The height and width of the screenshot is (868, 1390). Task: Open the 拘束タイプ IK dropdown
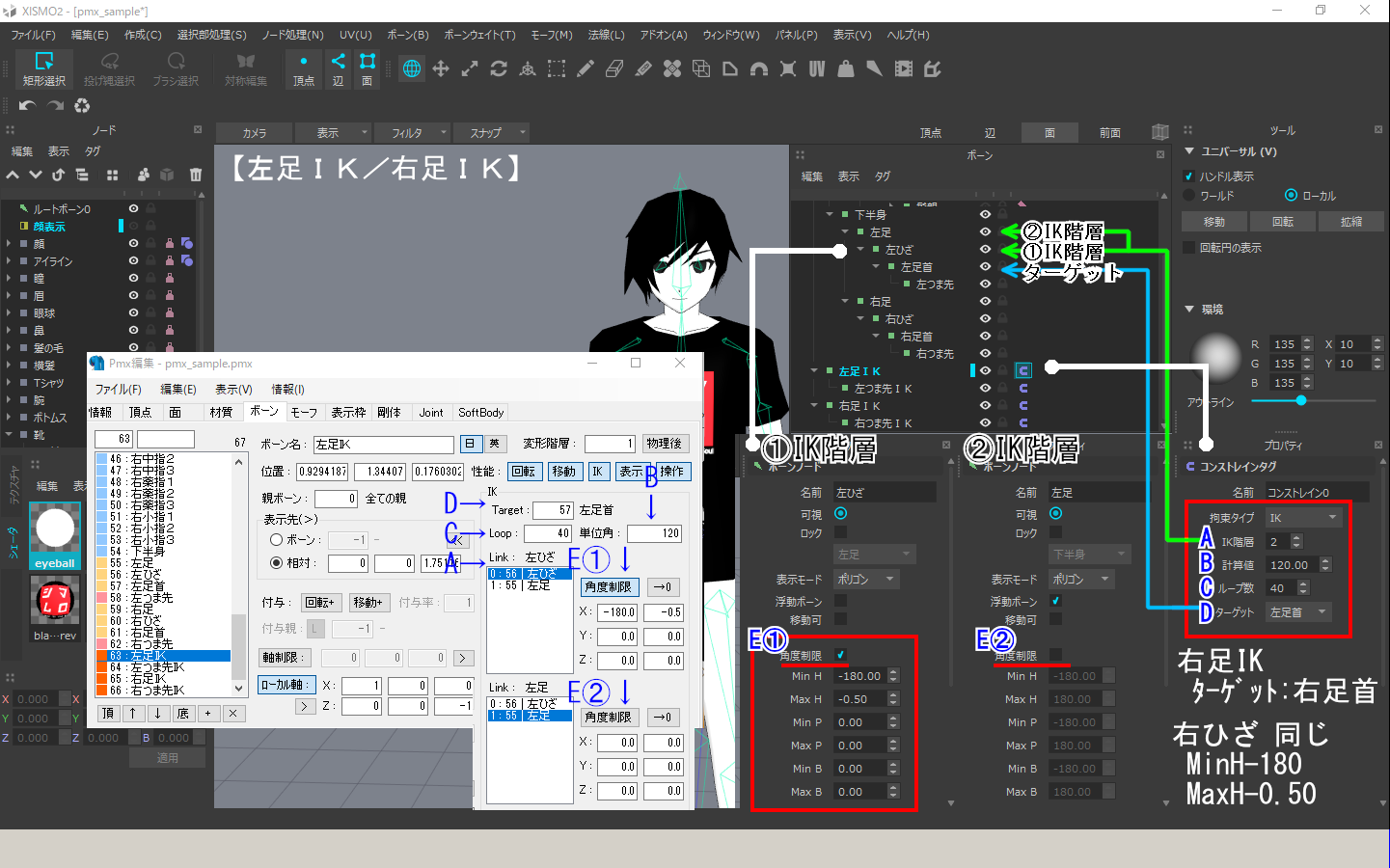click(x=1303, y=518)
